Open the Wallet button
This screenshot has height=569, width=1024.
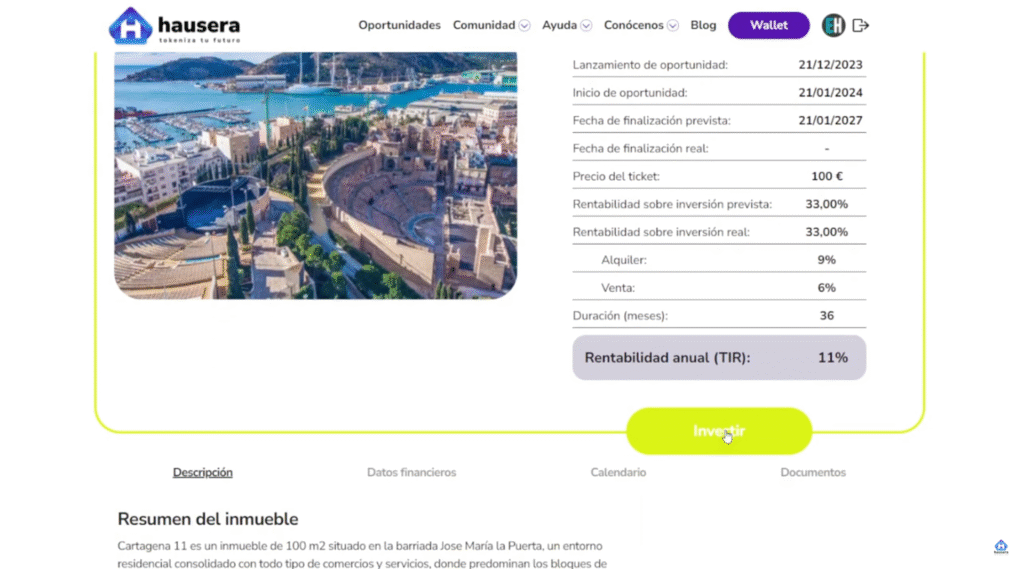point(768,26)
